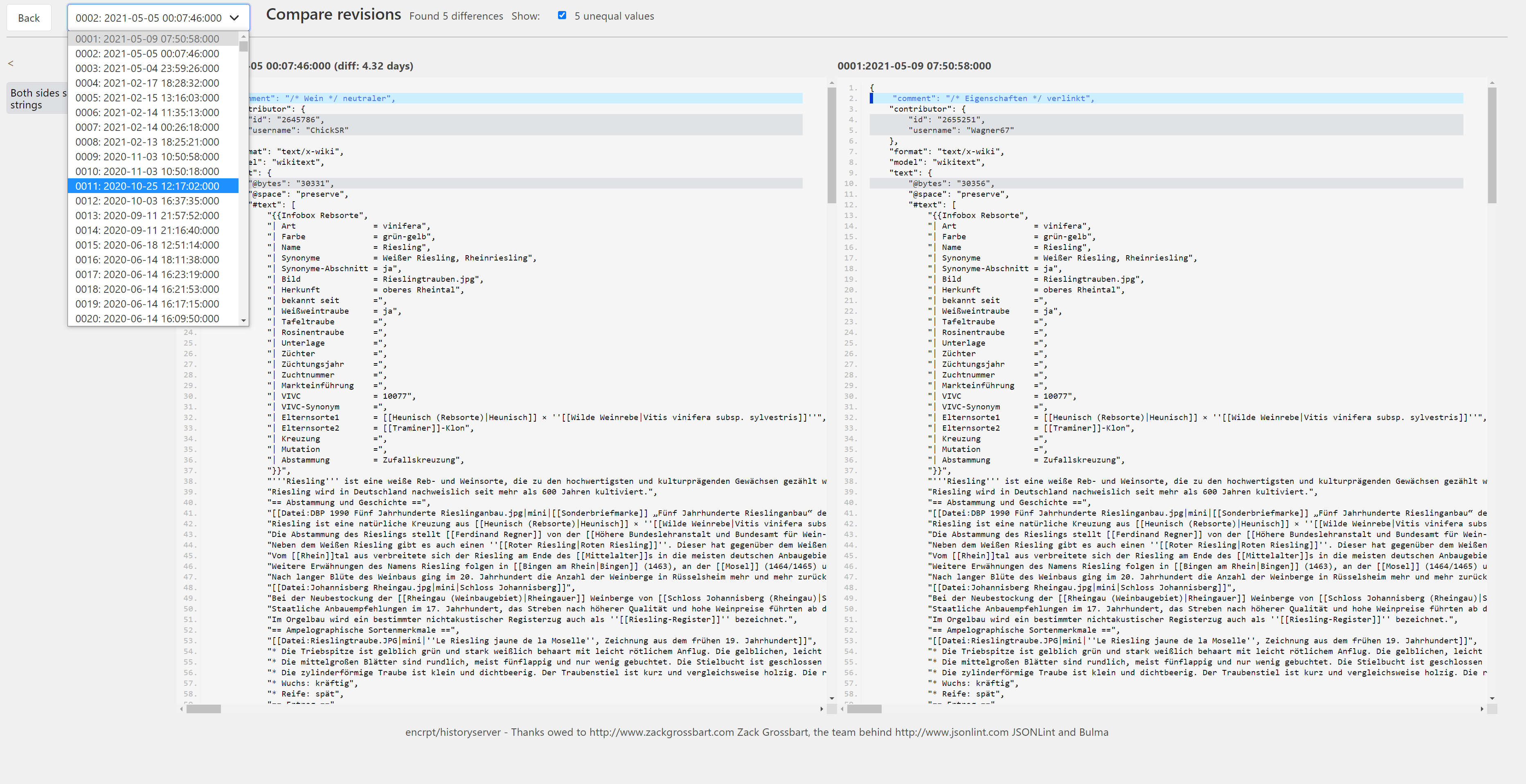Pick revision 0014: 2020-09-11 21:16:40:000

153,230
